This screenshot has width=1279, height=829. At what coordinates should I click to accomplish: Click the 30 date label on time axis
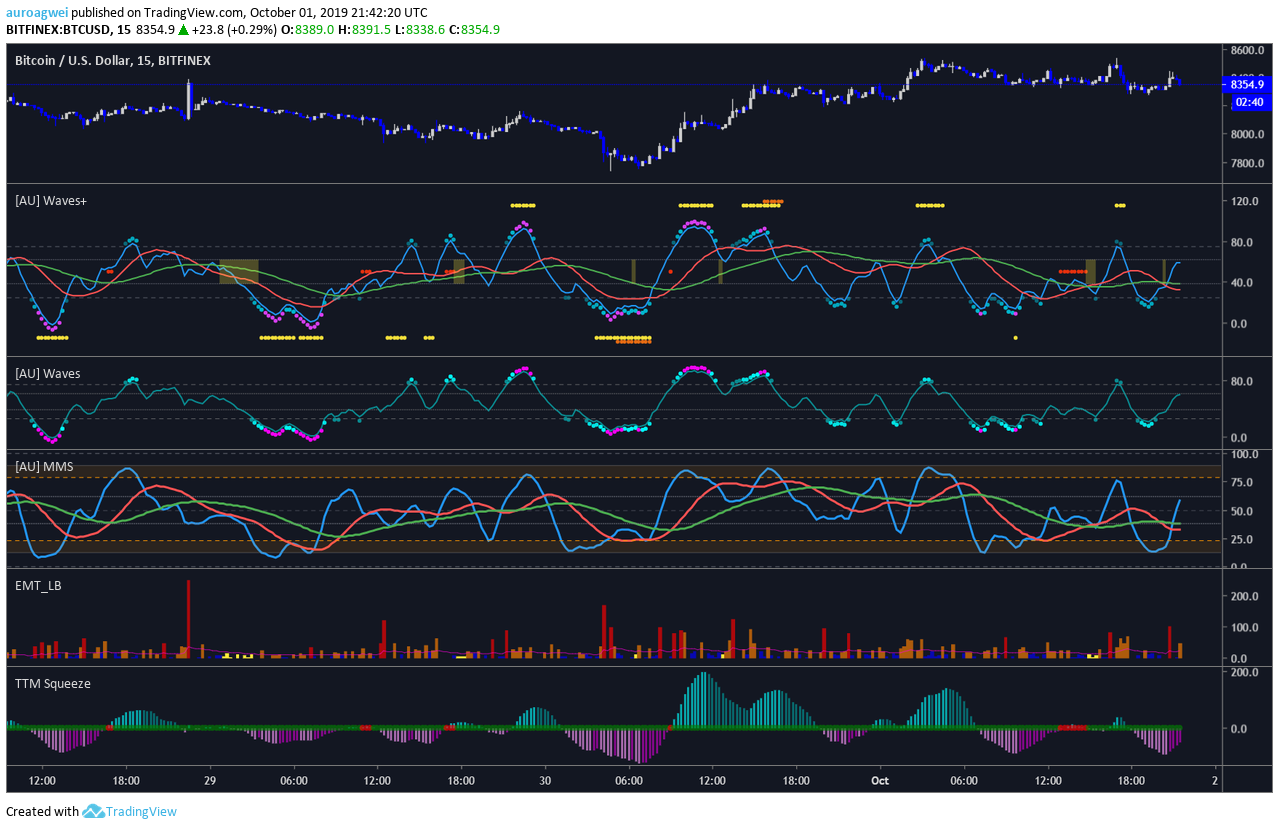point(545,780)
